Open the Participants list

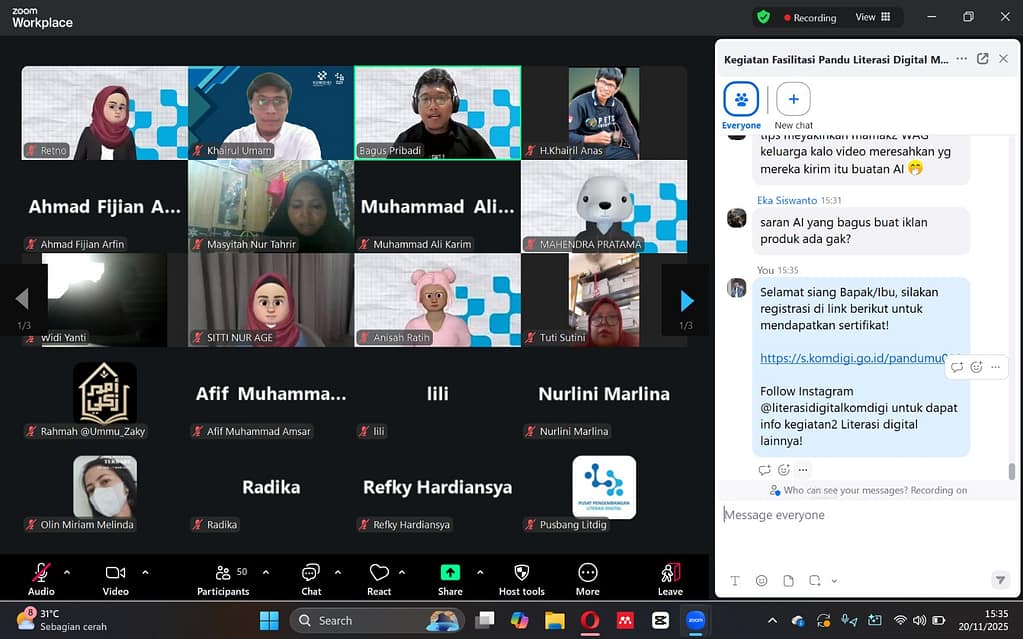coord(223,573)
